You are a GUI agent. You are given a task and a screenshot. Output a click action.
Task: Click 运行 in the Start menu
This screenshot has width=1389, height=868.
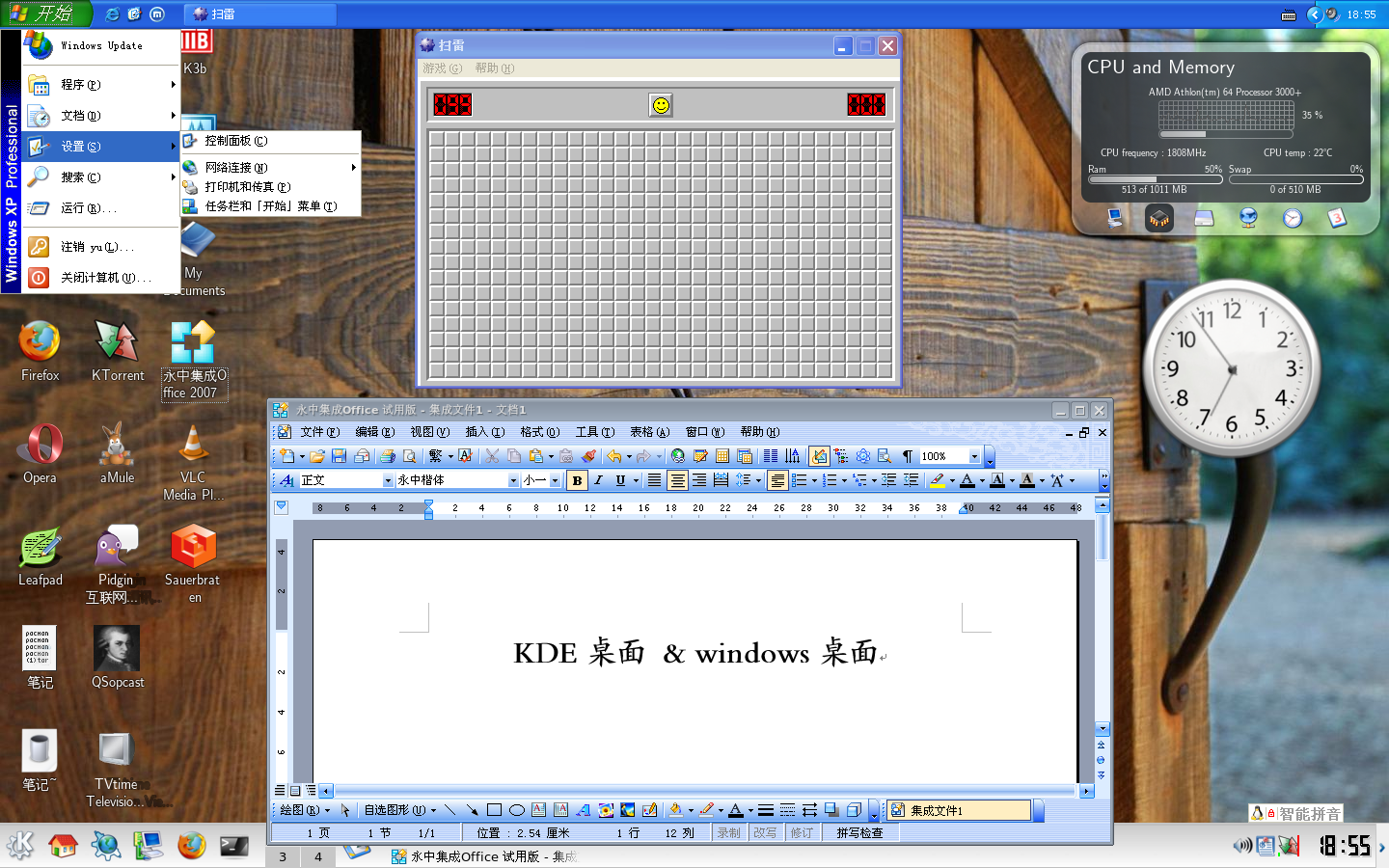pyautogui.click(x=101, y=208)
